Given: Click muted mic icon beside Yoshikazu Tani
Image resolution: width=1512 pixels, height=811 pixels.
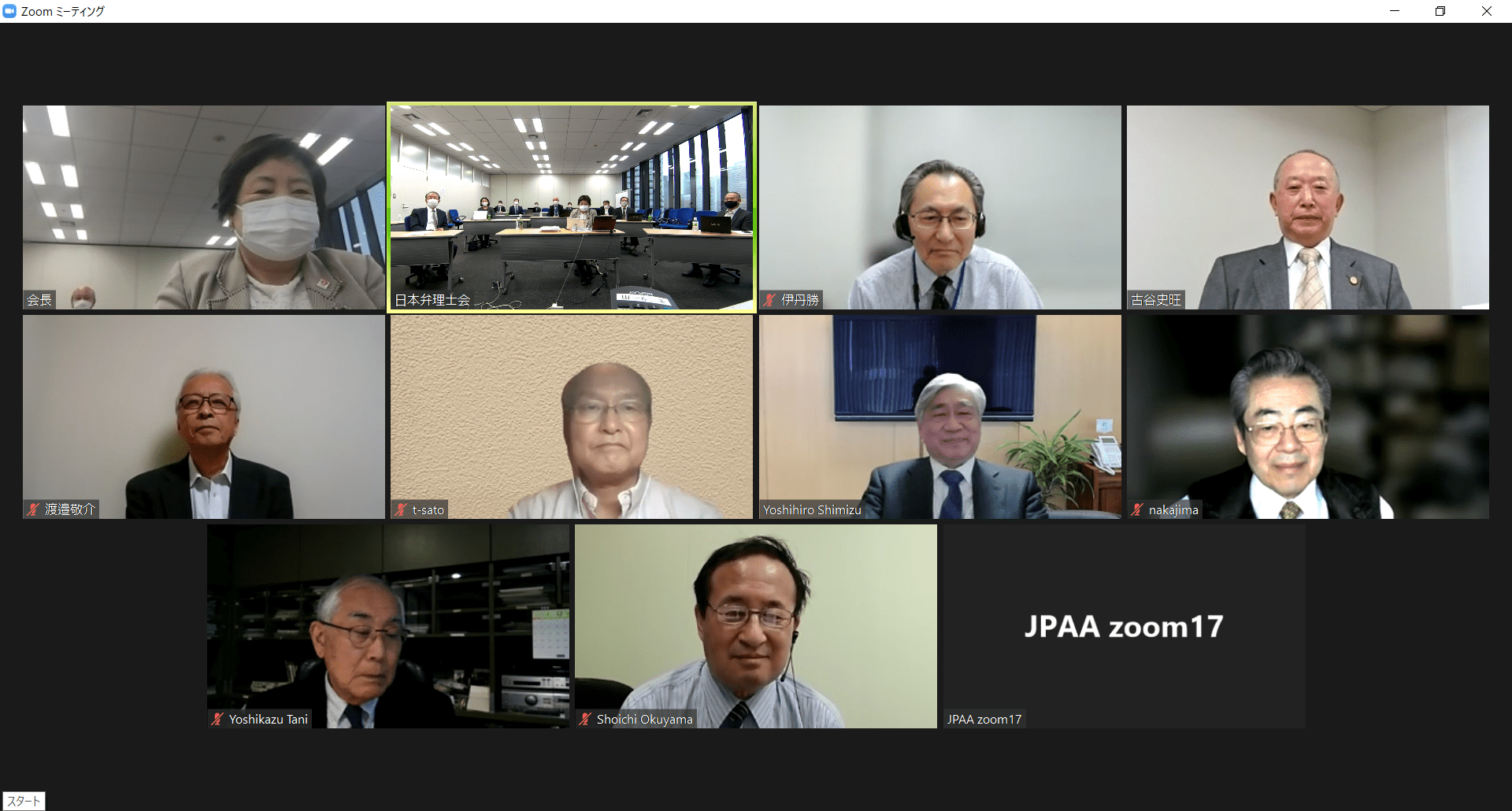Looking at the screenshot, I should point(217,719).
